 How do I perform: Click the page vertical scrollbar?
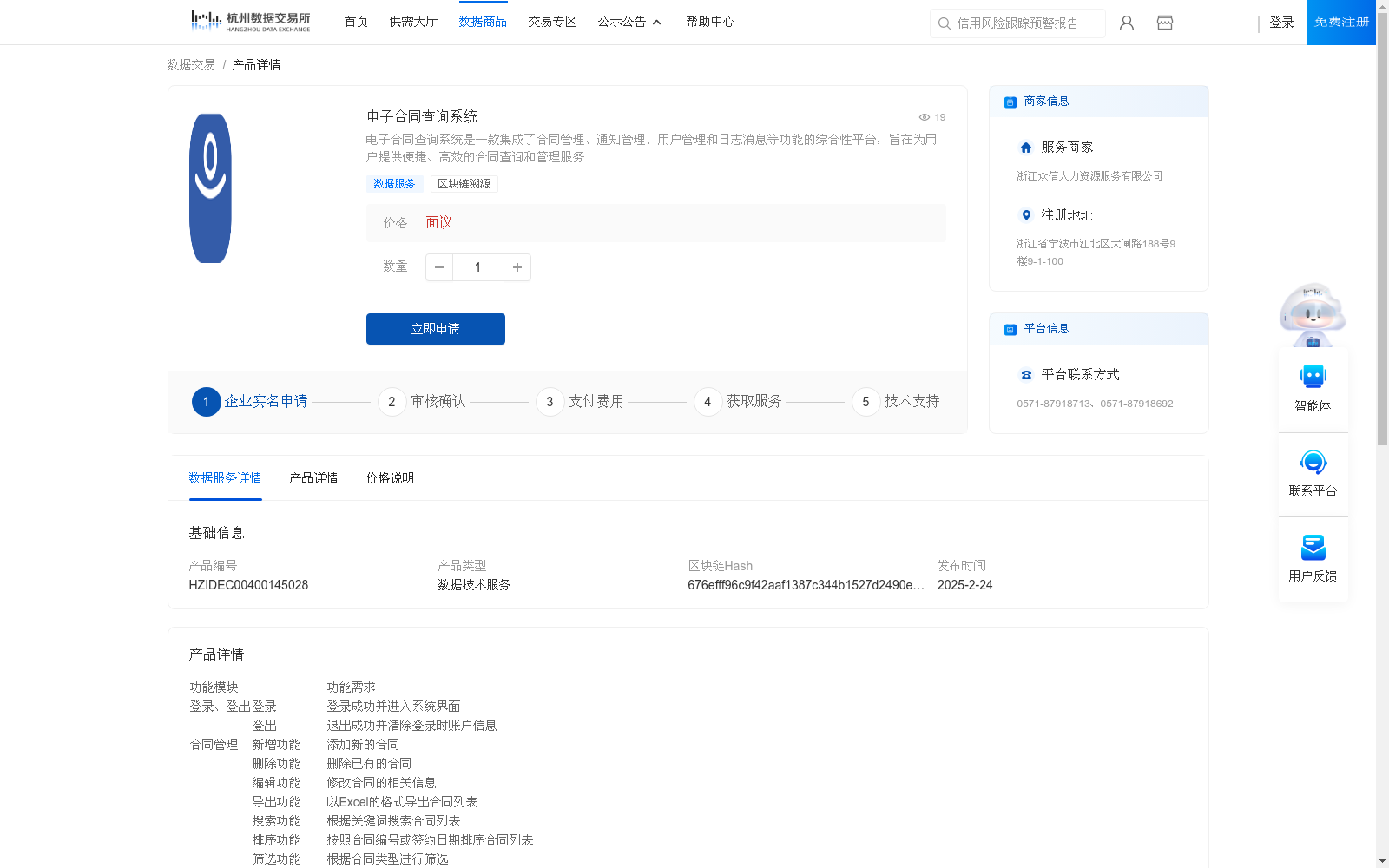coord(1382,227)
